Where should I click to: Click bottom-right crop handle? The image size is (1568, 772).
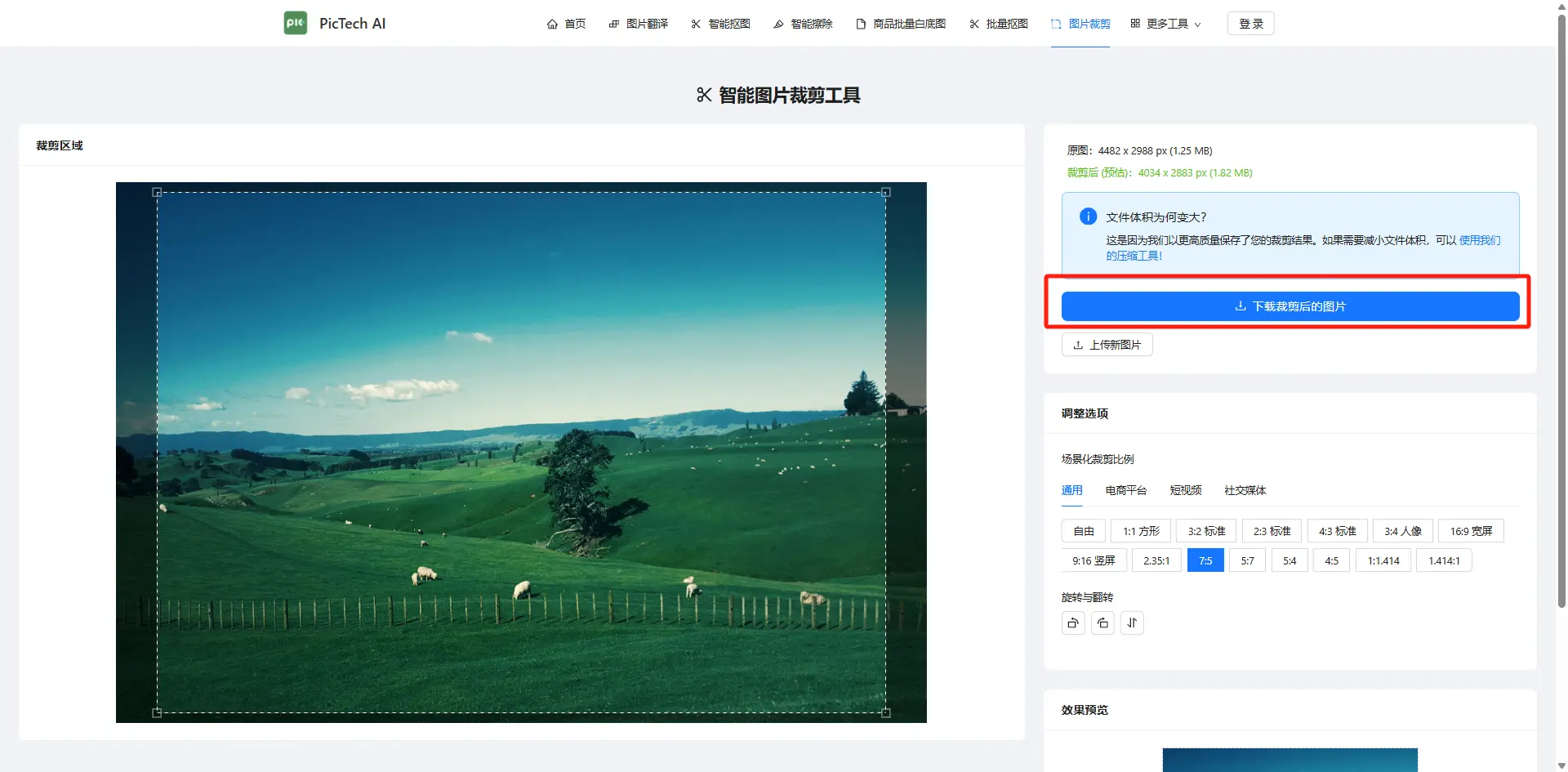click(886, 713)
